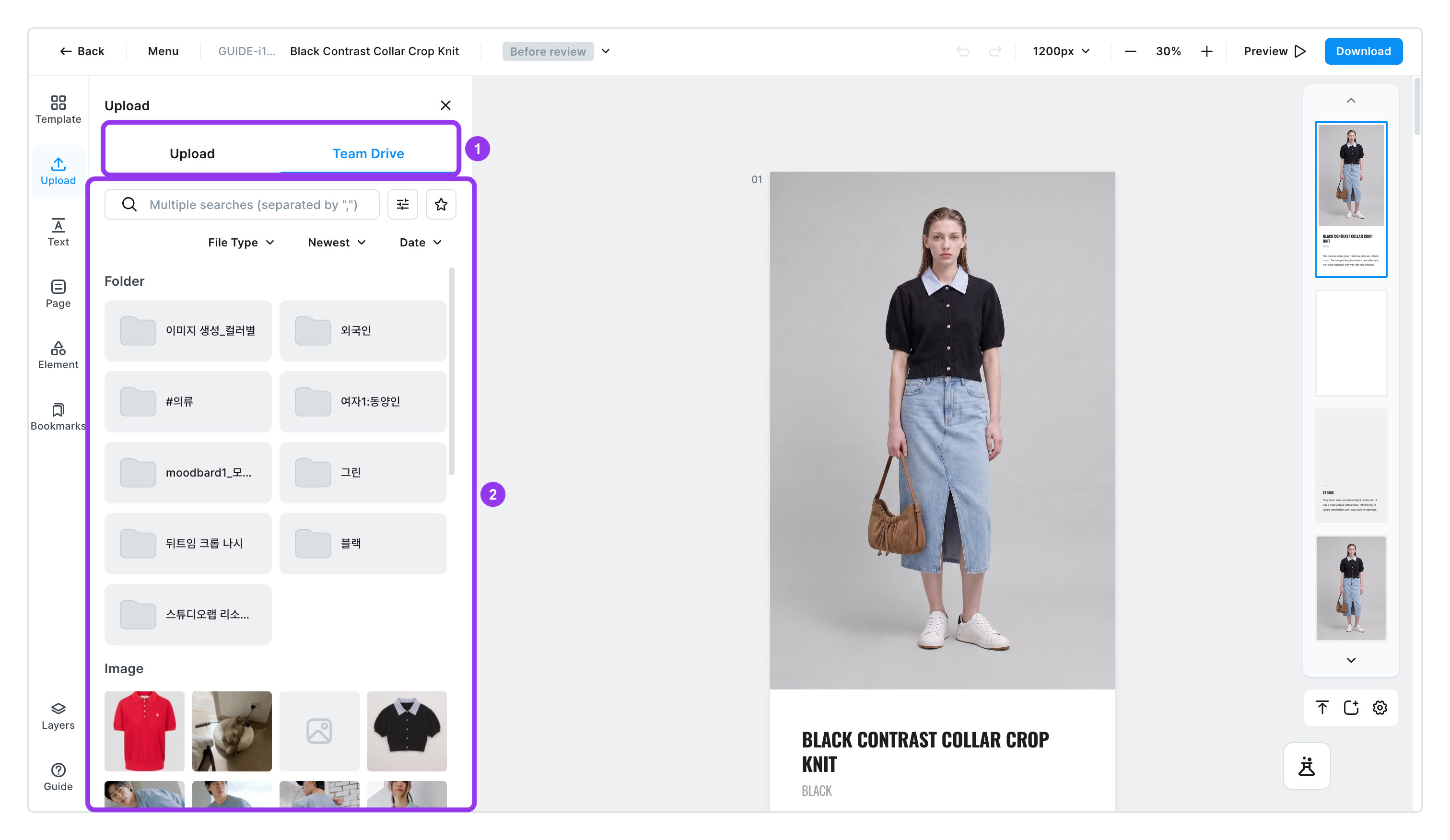Select the FABRIC page thumbnail

pyautogui.click(x=1350, y=466)
